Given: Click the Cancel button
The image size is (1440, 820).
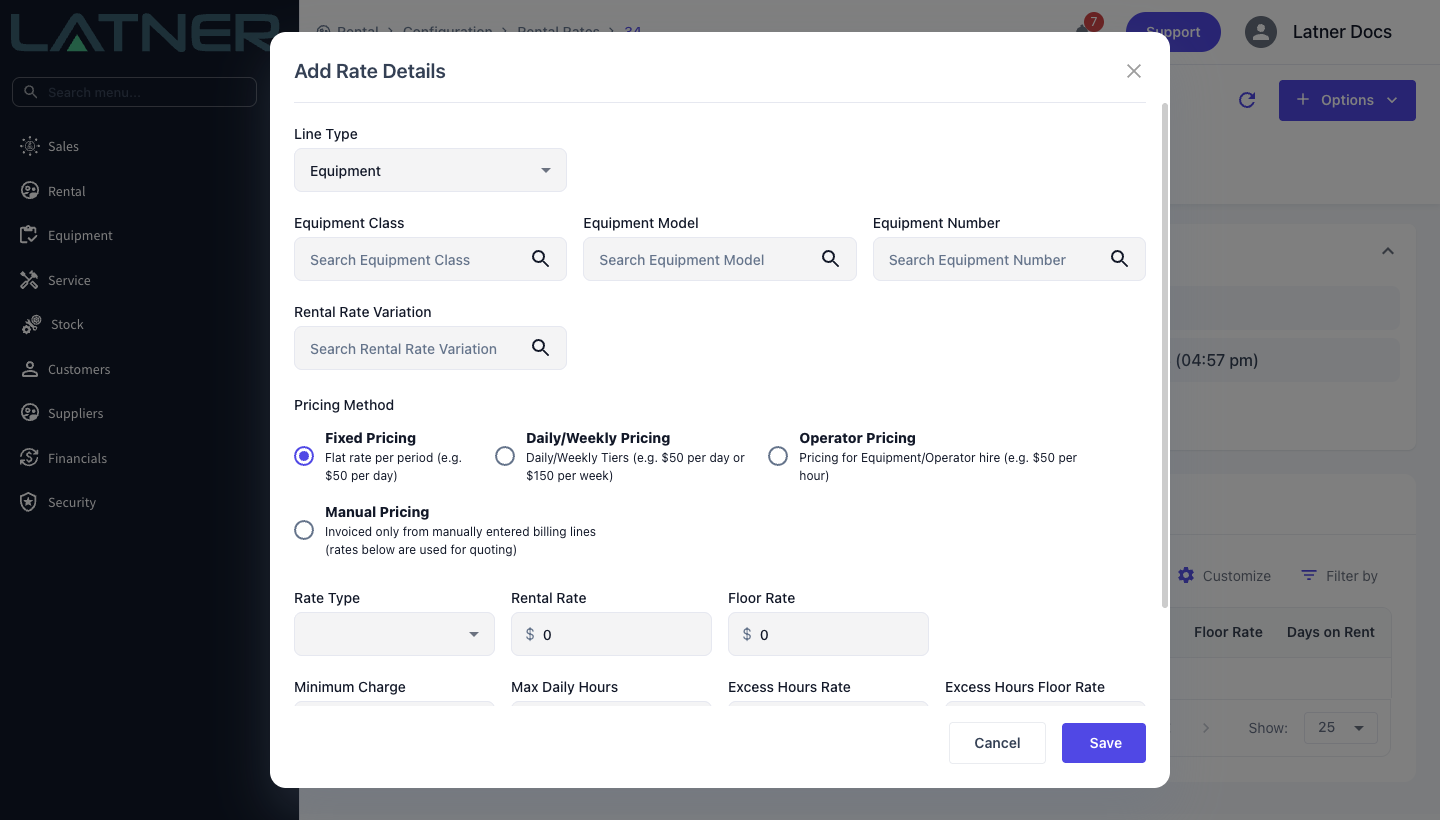Looking at the screenshot, I should [997, 743].
